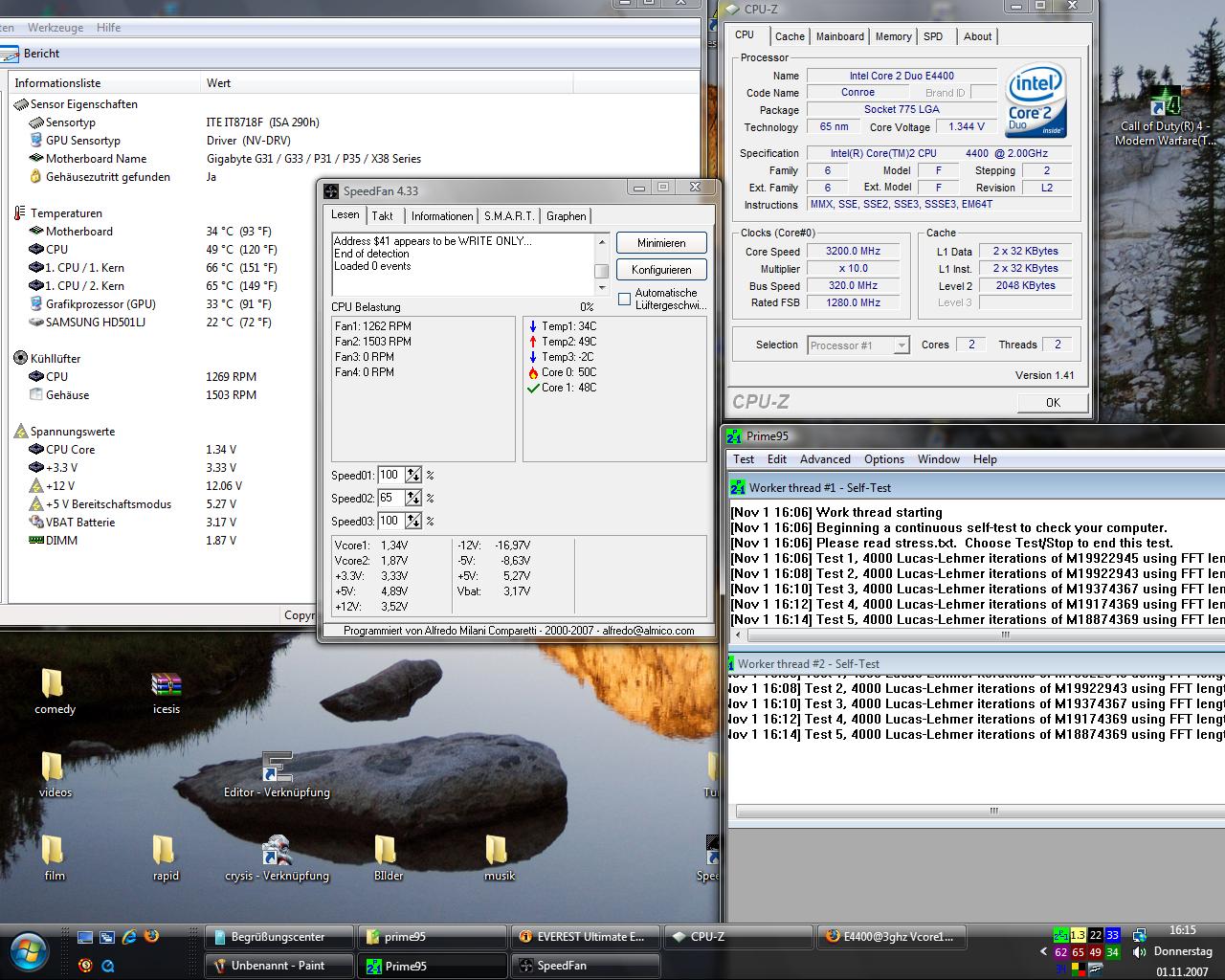
Task: Click the taskbar clock showing 16:15
Action: point(1183,929)
